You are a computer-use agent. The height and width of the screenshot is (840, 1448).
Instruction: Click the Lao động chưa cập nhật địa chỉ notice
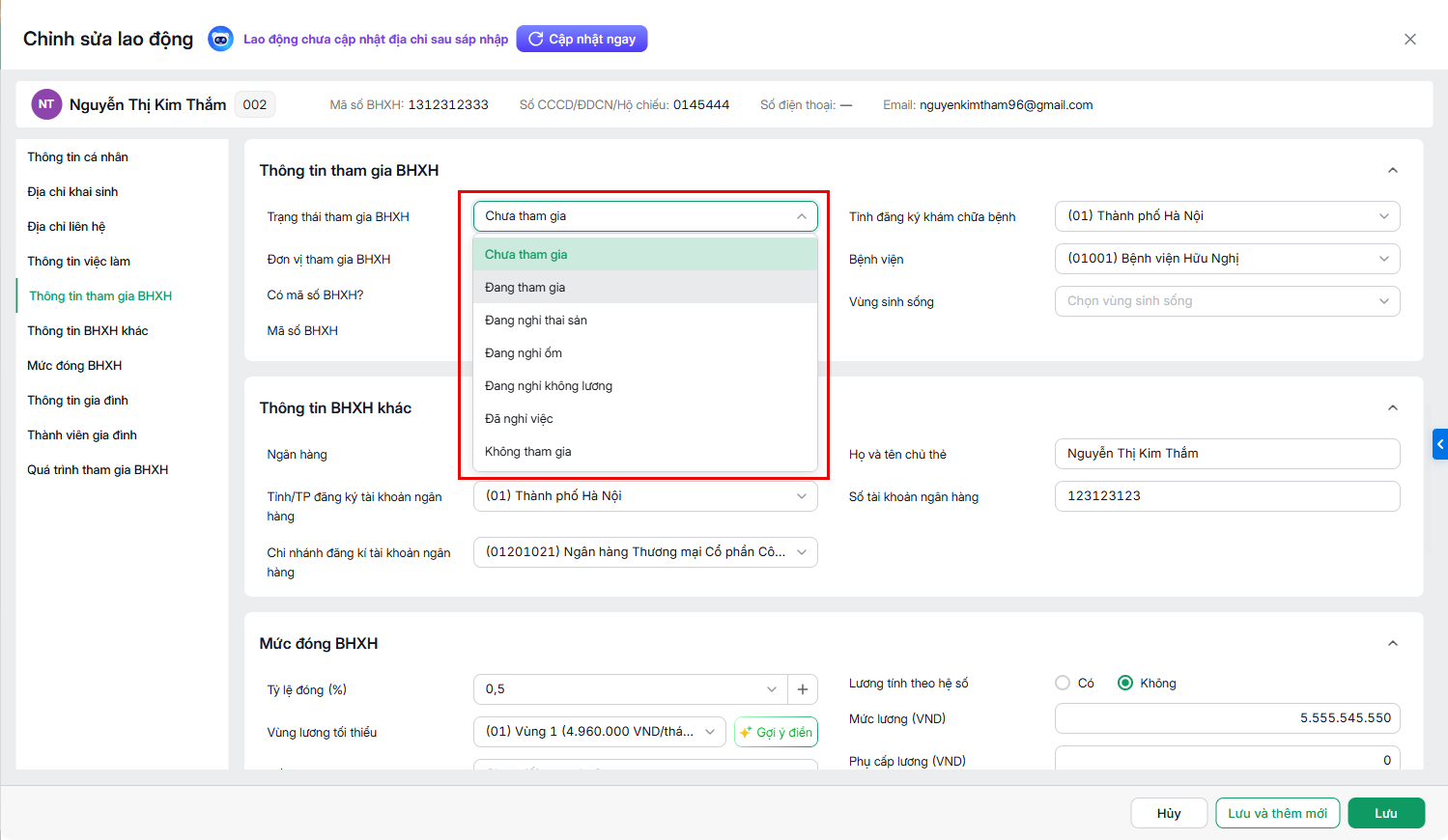tap(376, 40)
